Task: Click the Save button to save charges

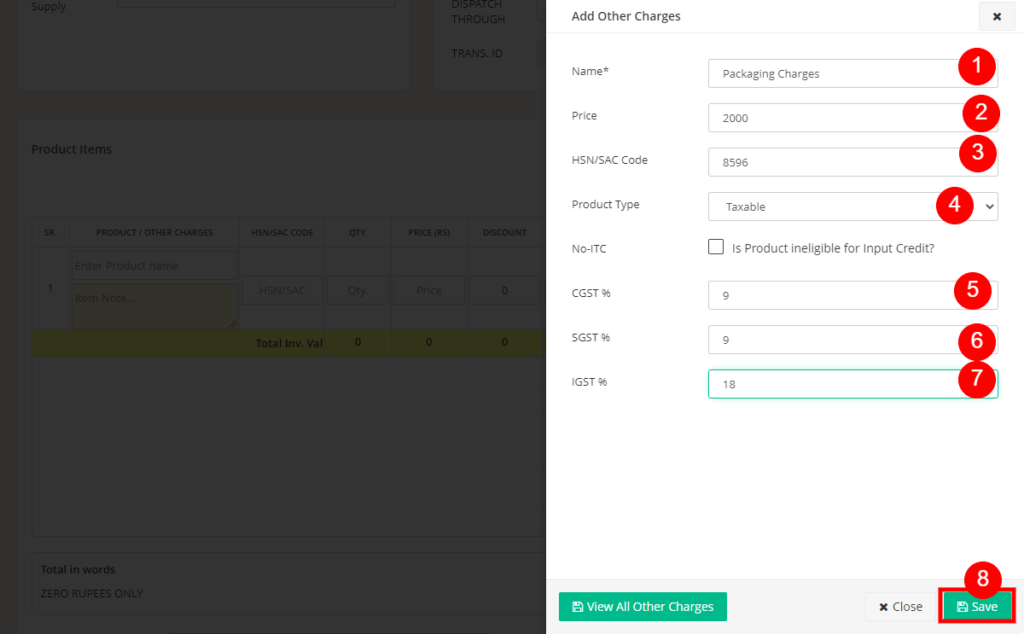Action: point(976,606)
